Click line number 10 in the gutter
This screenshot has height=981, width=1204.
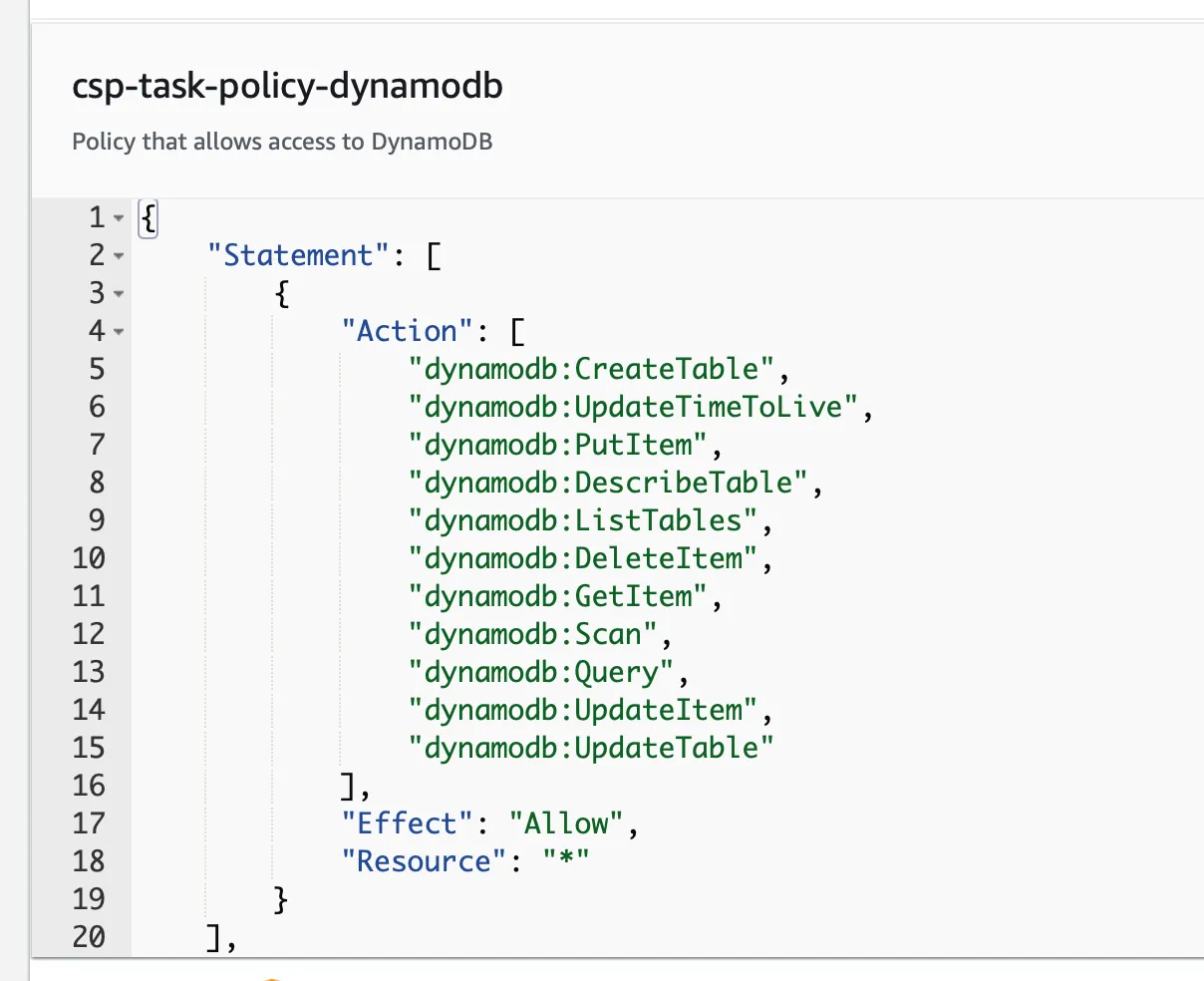(89, 558)
